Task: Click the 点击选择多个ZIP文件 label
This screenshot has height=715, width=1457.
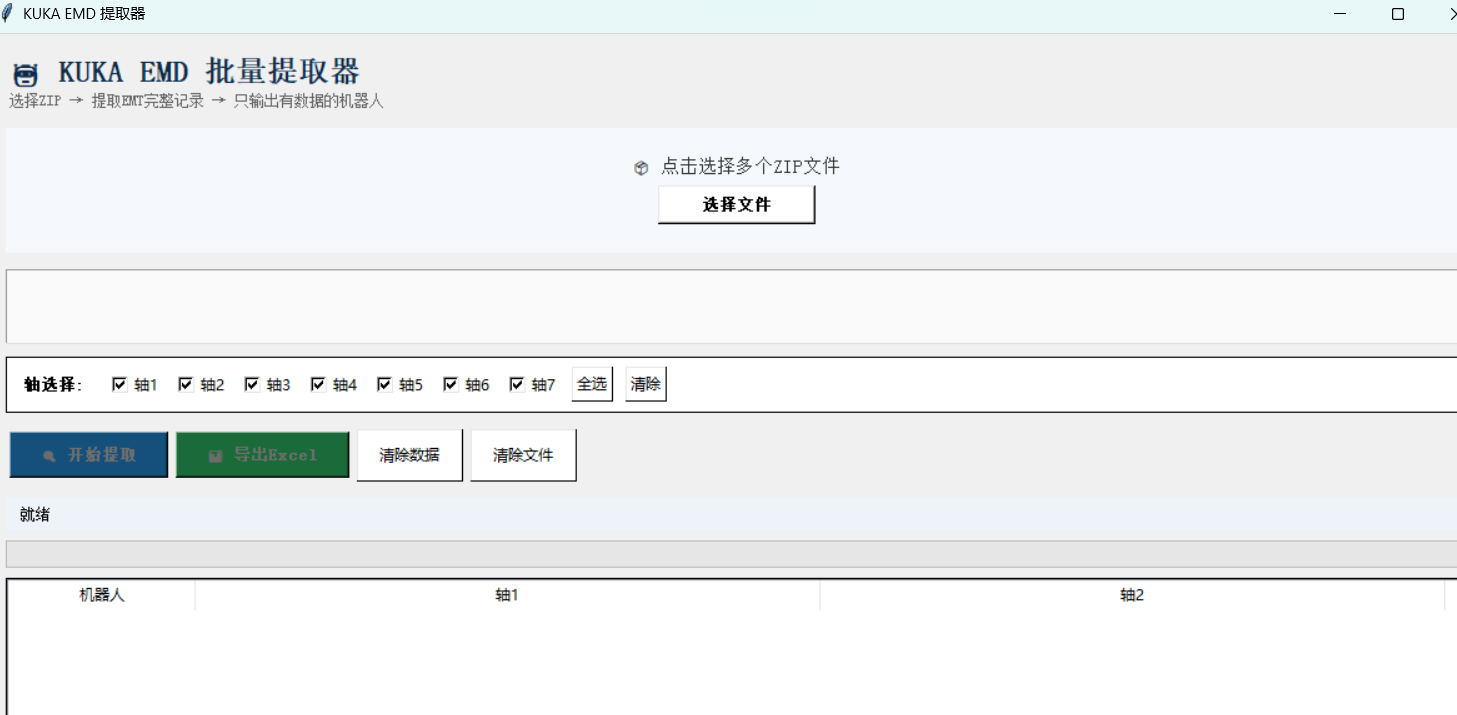Action: click(750, 167)
